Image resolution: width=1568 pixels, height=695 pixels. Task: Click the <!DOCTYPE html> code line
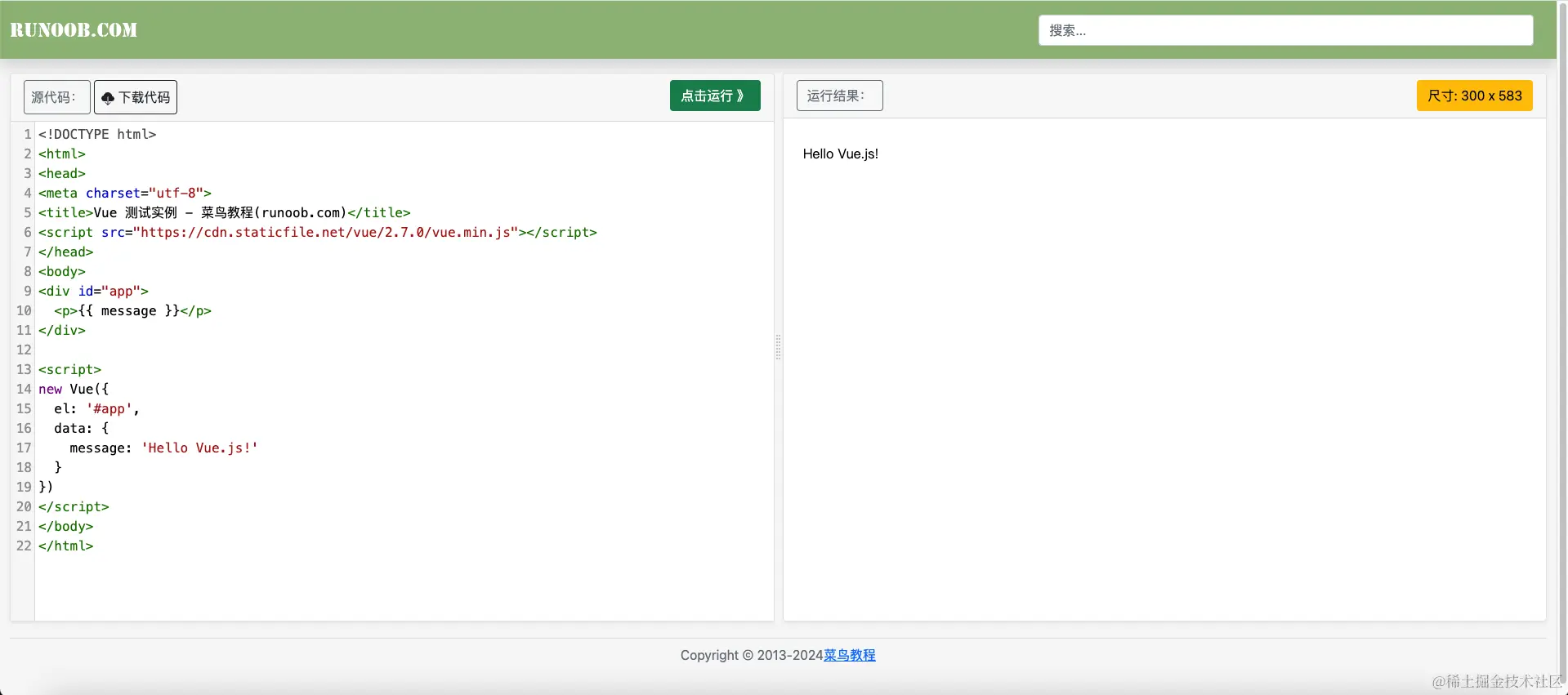click(x=97, y=134)
